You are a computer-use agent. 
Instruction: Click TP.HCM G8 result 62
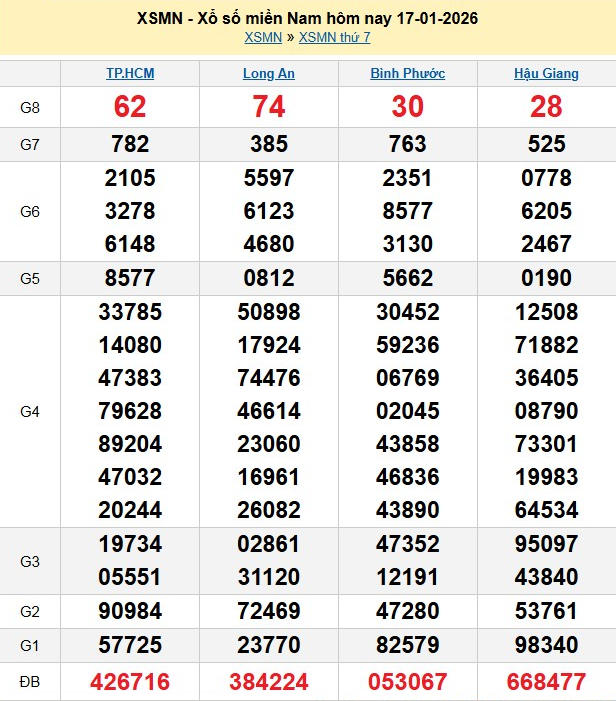(130, 107)
